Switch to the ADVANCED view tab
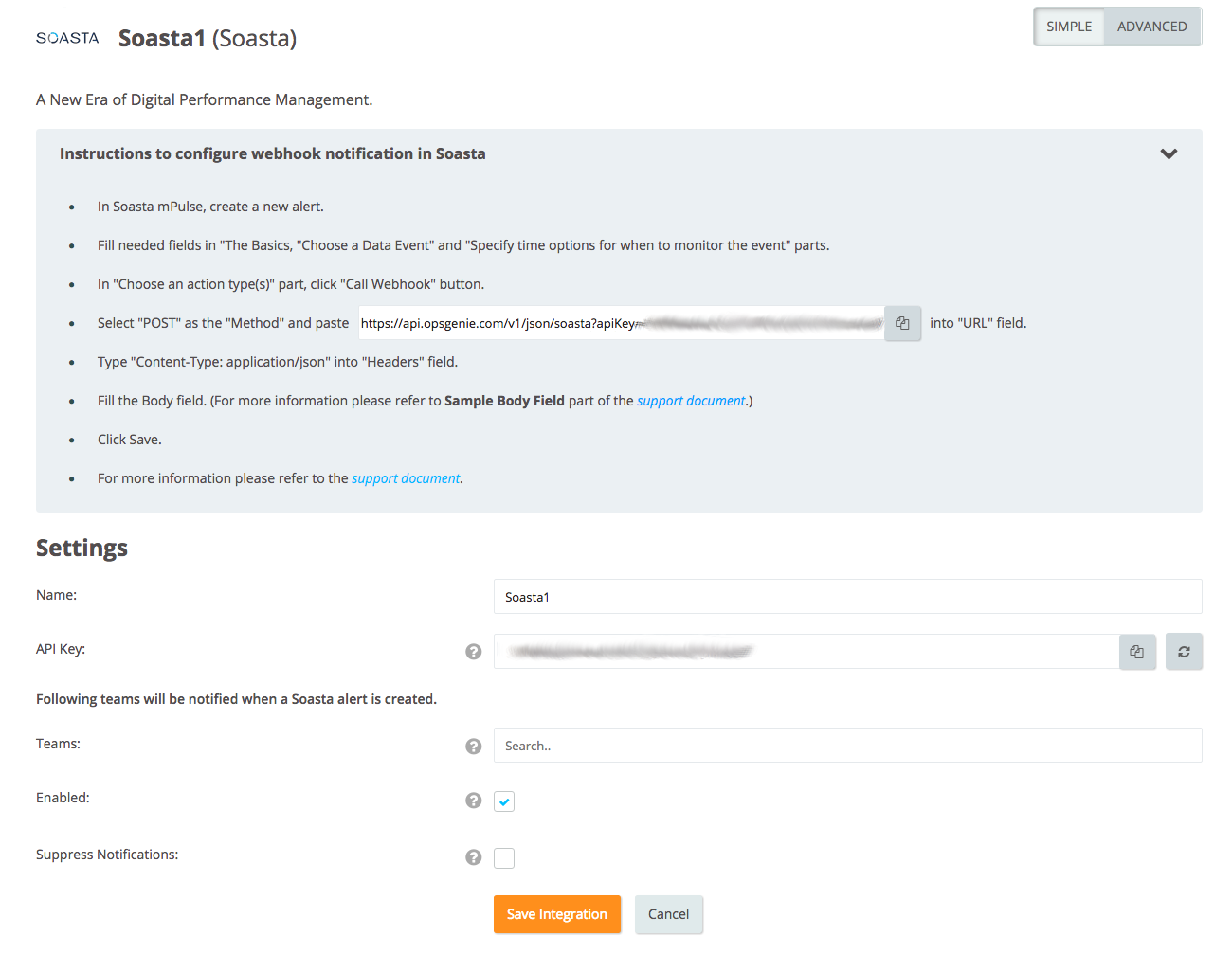The height and width of the screenshot is (954, 1232). [1152, 27]
